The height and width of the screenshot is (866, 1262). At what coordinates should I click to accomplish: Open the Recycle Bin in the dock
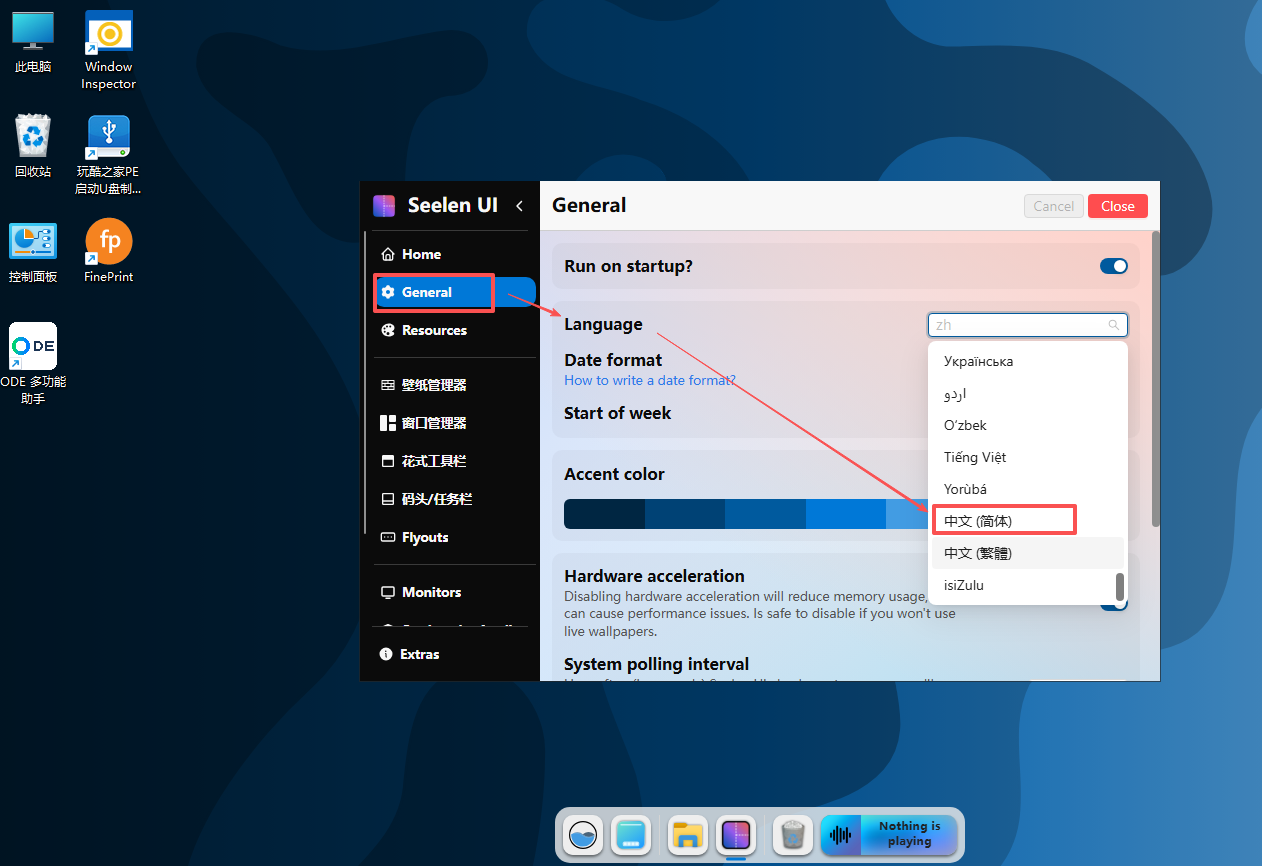(792, 835)
